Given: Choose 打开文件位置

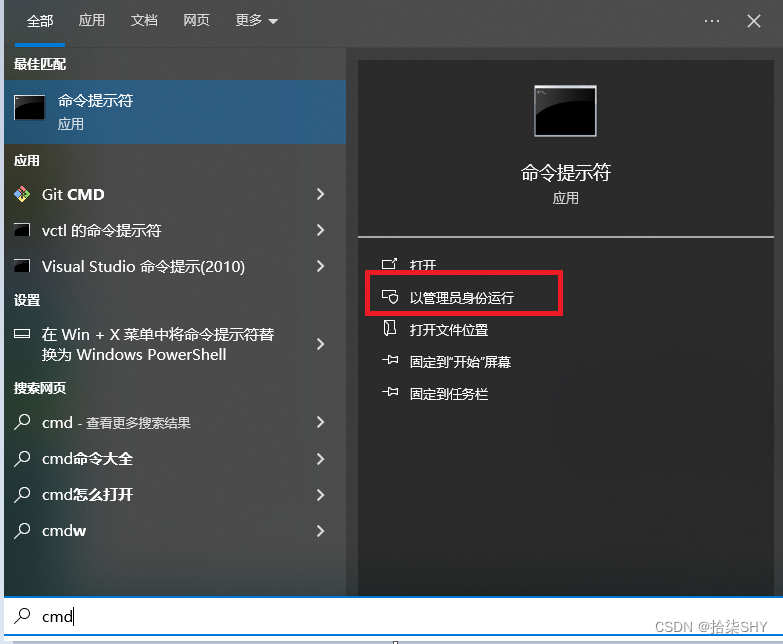Looking at the screenshot, I should pos(448,329).
